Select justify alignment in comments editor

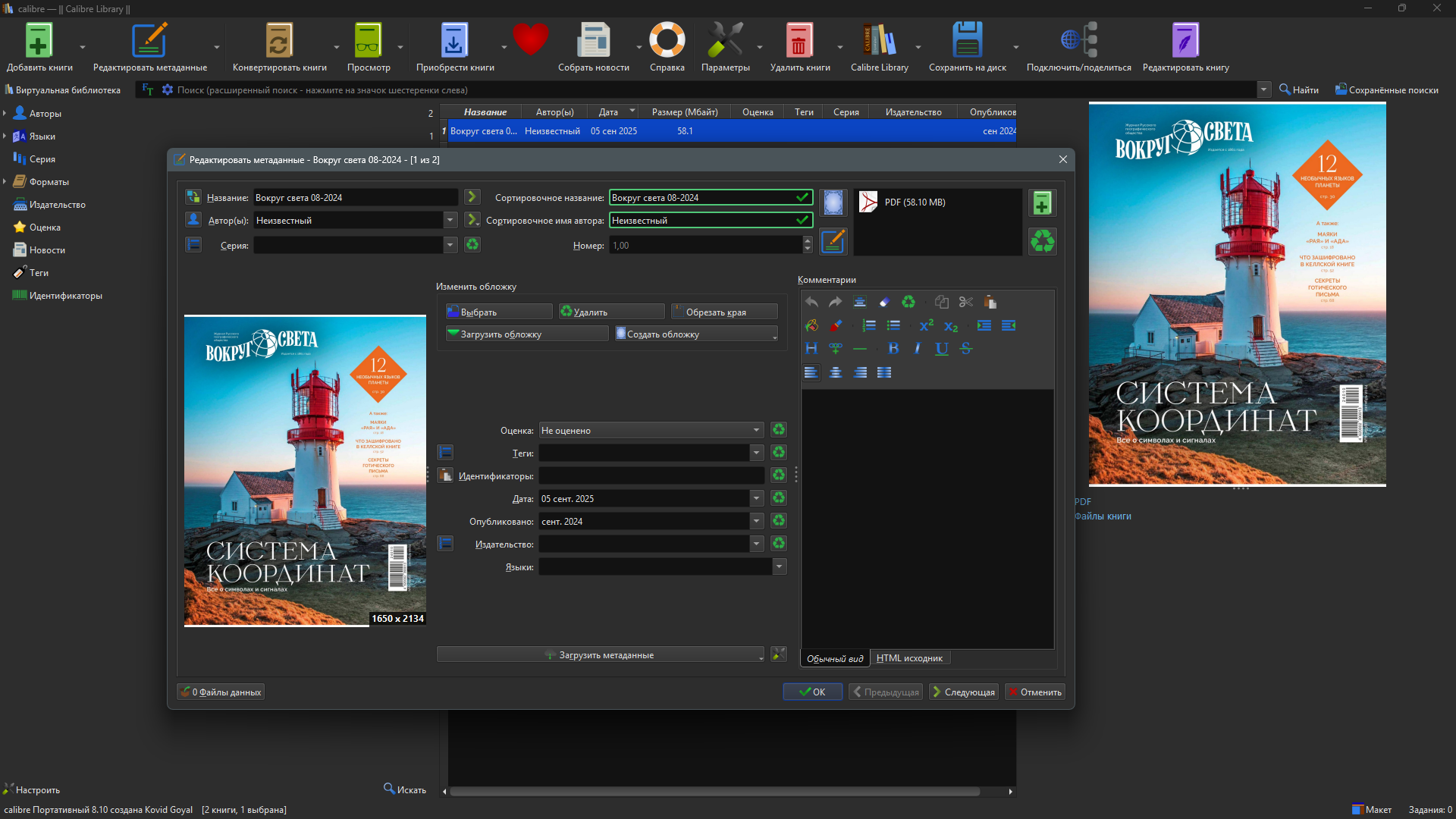click(x=884, y=372)
